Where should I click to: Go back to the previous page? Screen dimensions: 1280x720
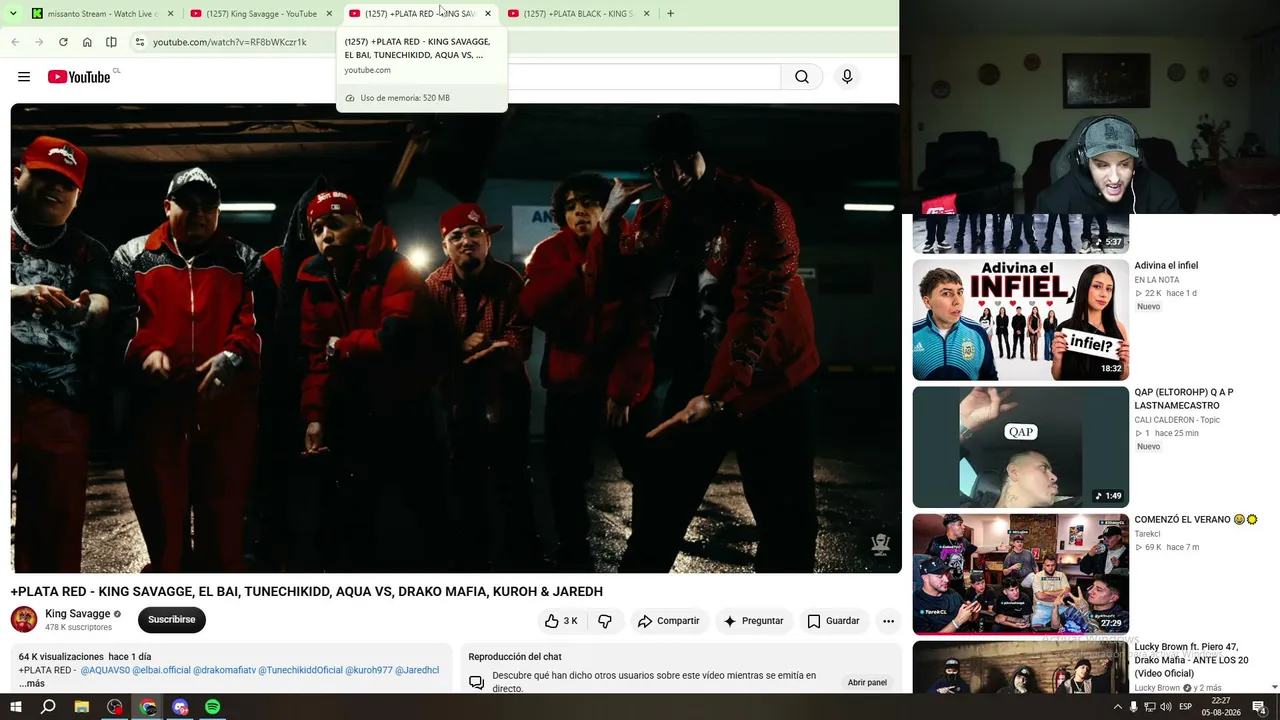click(15, 42)
